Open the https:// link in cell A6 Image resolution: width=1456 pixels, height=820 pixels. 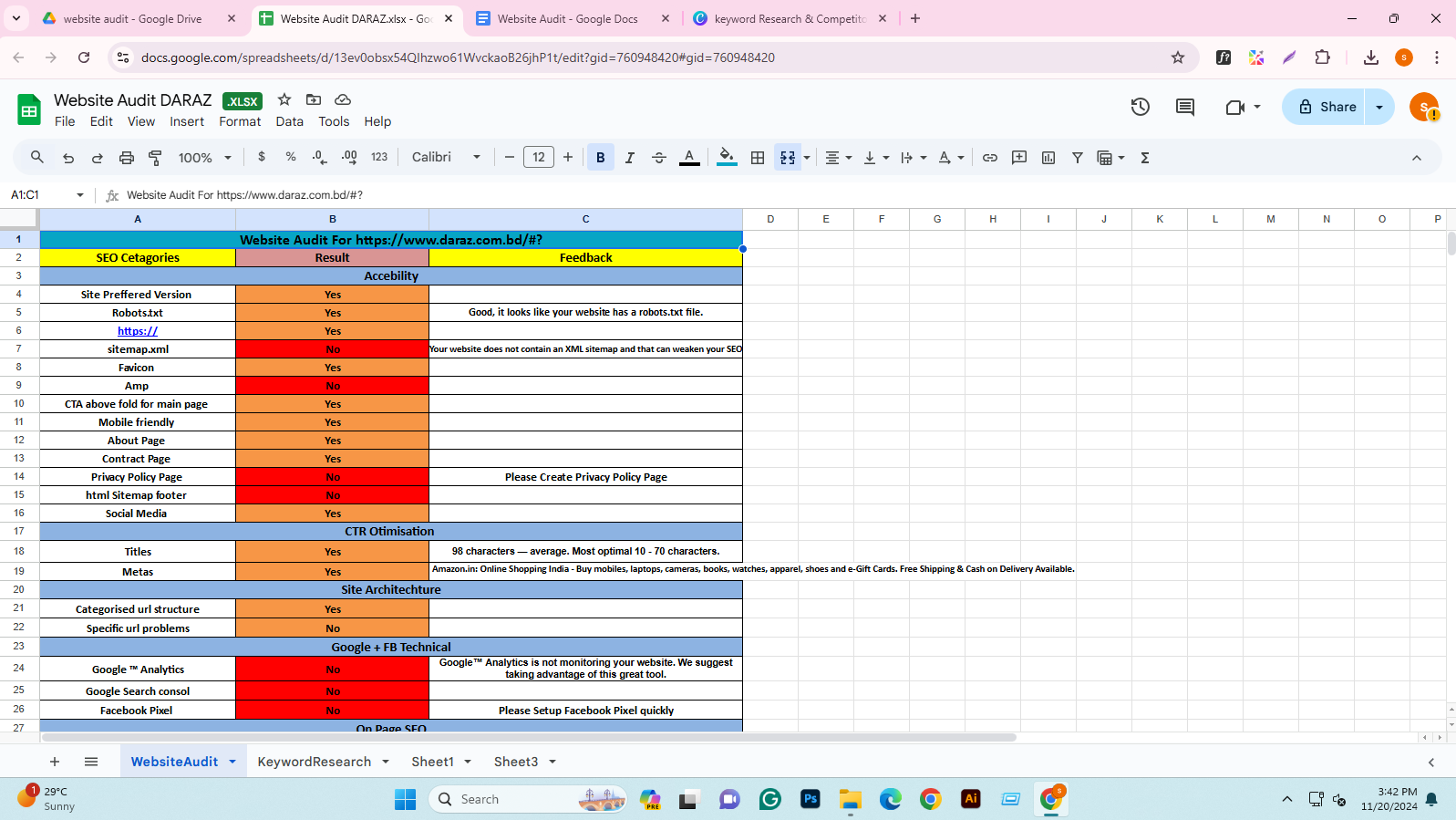coord(138,331)
